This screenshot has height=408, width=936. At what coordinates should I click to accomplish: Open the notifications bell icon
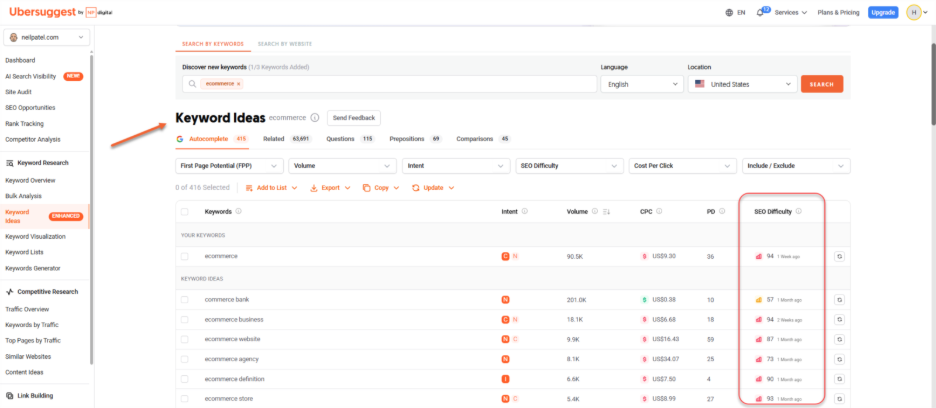click(x=759, y=13)
